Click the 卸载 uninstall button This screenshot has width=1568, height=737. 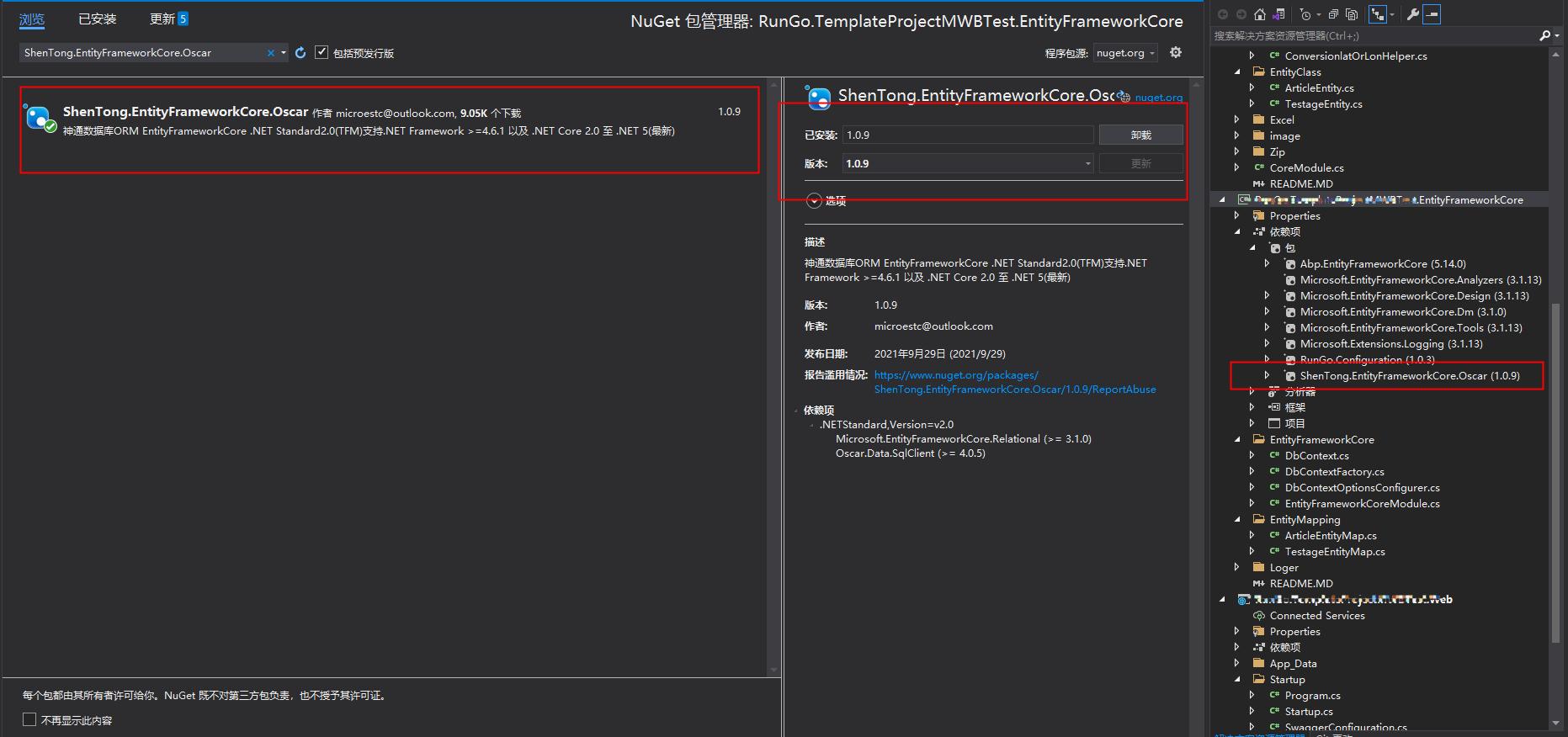1140,135
